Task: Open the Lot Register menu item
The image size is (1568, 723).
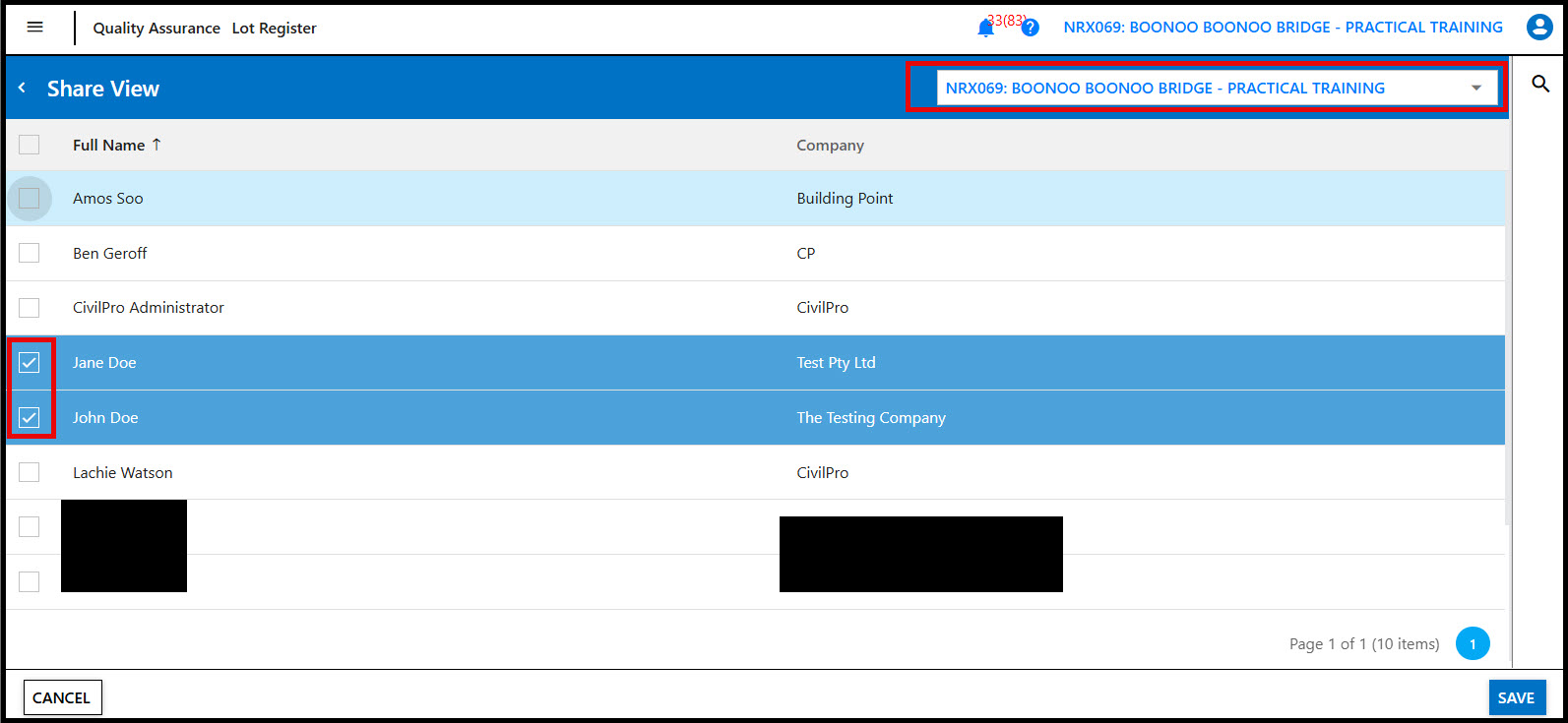Action: [x=274, y=29]
